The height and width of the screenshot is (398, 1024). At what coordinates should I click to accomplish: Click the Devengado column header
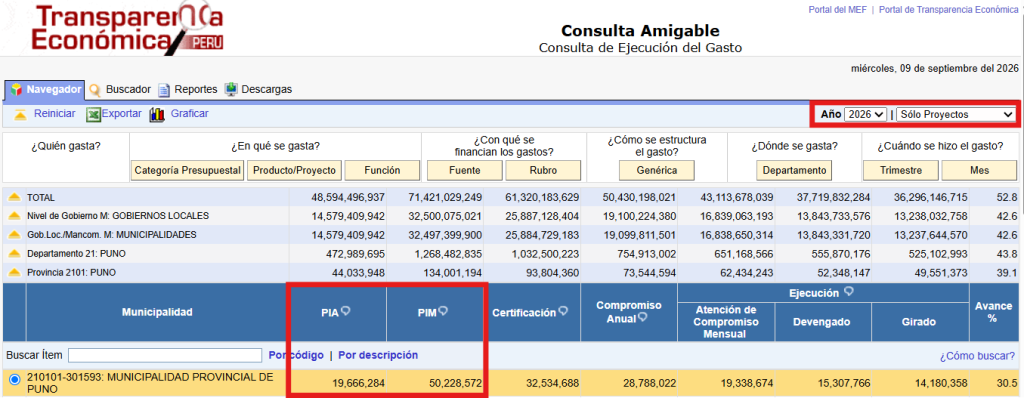[823, 322]
